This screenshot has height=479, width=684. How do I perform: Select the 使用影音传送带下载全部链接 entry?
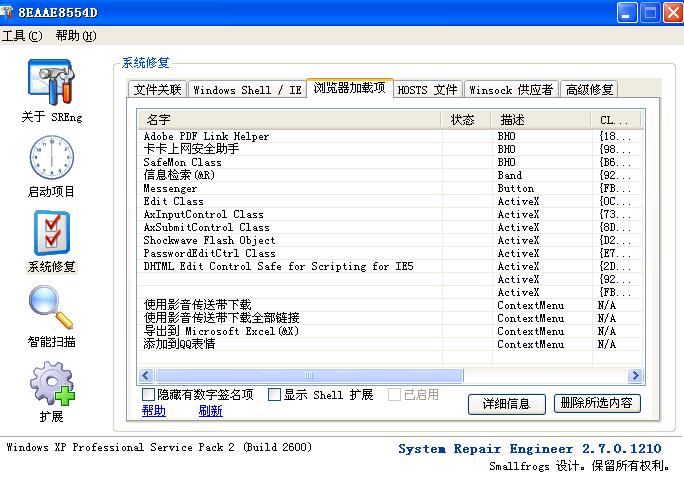point(390,318)
